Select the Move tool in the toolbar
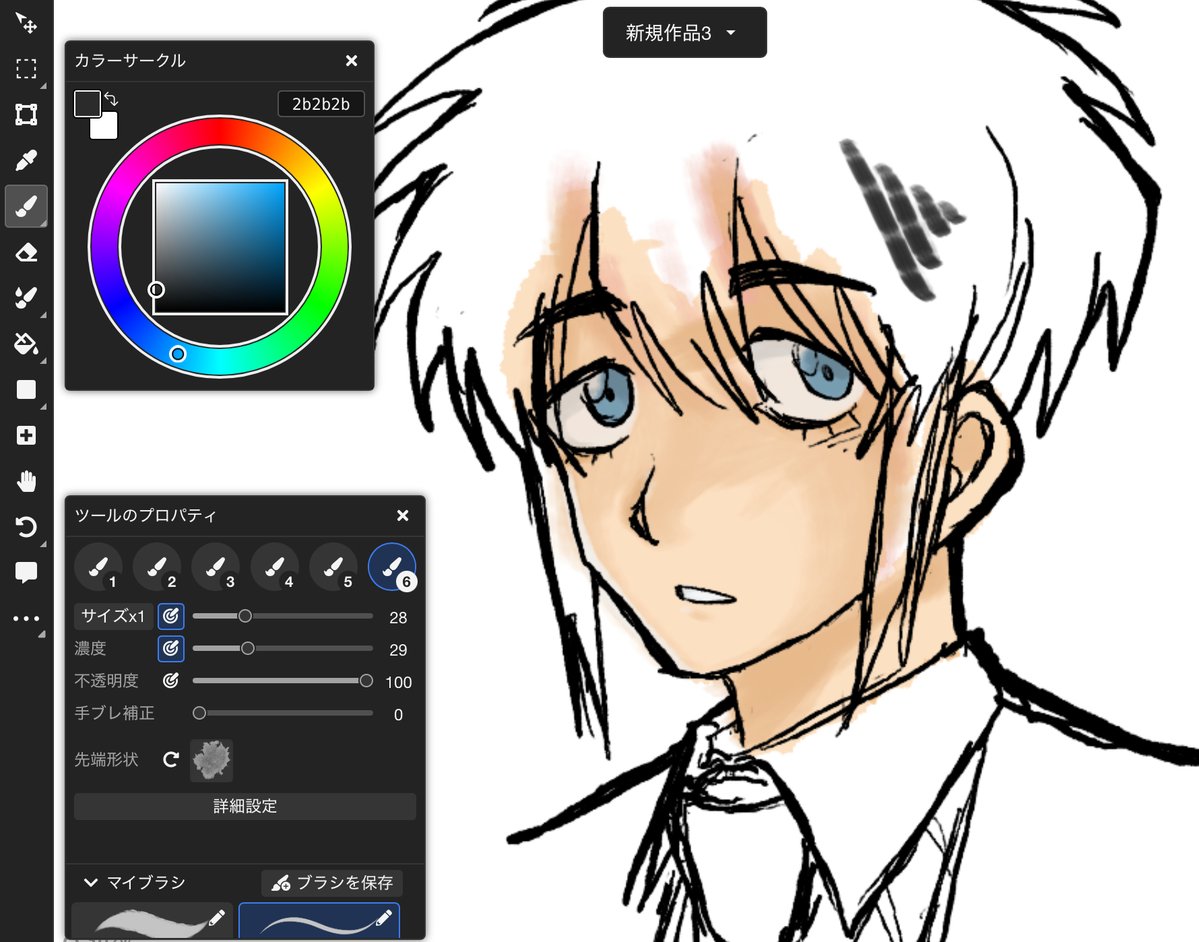Screen dimensions: 1199x942 click(26, 23)
